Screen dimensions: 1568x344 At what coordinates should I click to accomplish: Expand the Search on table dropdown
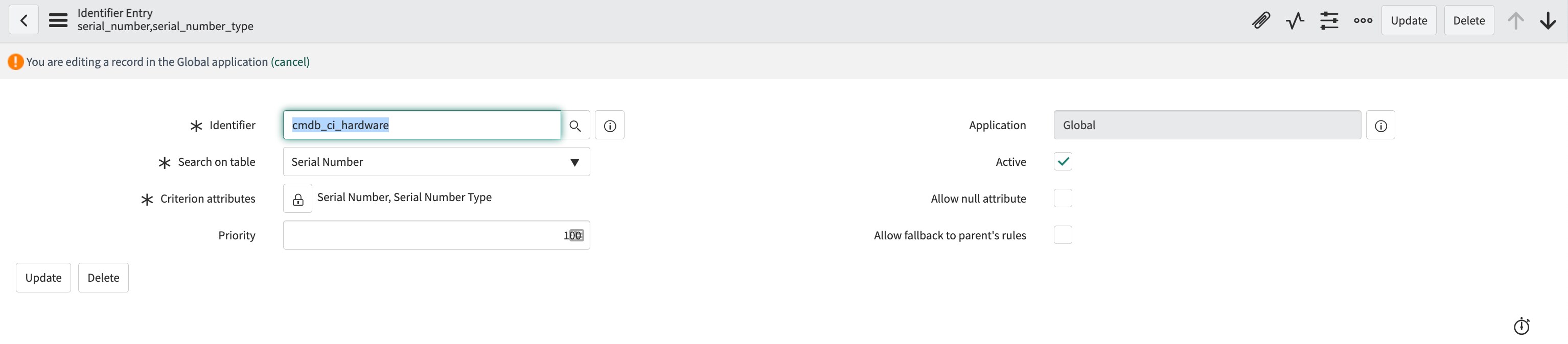coord(436,162)
